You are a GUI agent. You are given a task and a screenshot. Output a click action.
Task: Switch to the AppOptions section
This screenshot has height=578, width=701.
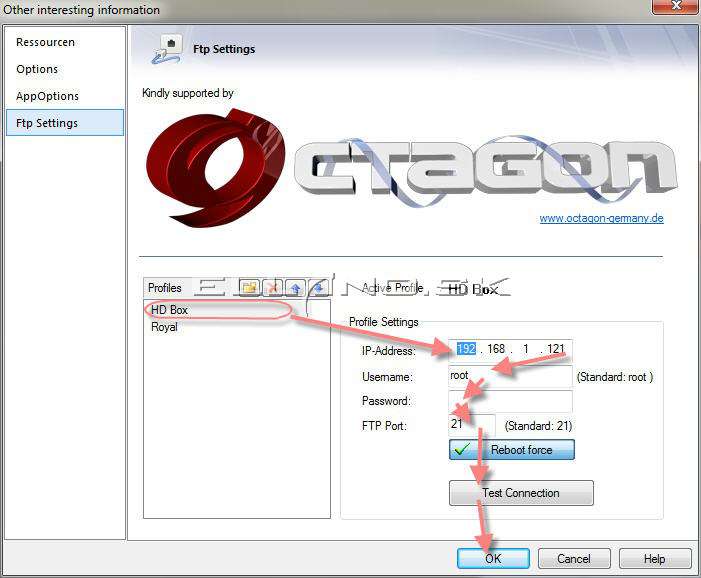pyautogui.click(x=47, y=96)
